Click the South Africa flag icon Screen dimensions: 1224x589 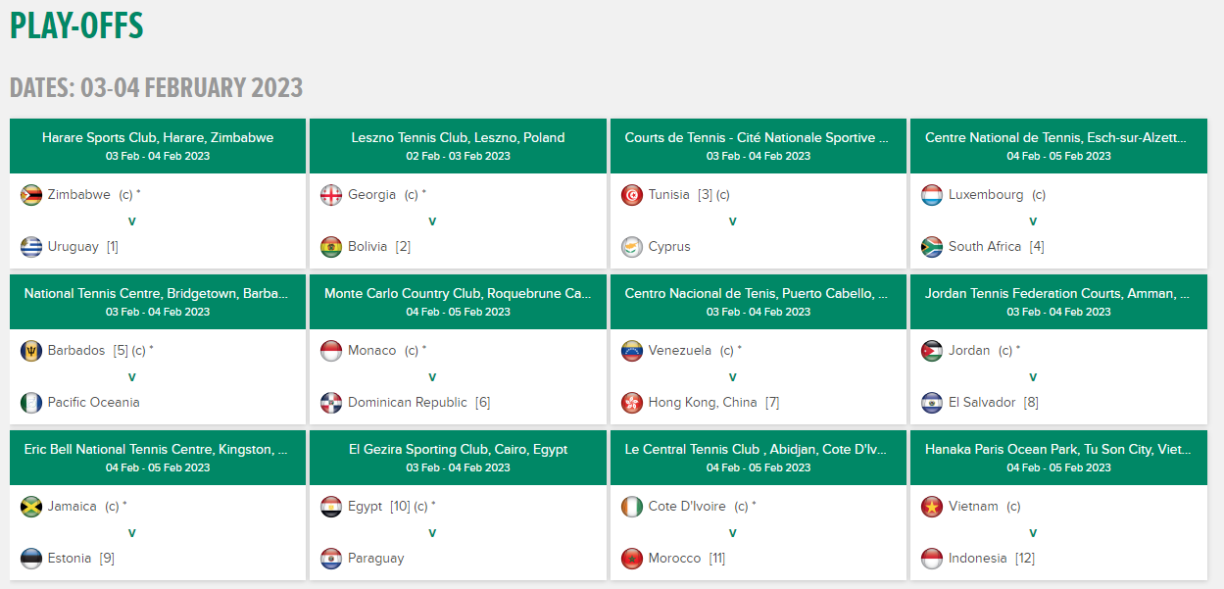932,247
